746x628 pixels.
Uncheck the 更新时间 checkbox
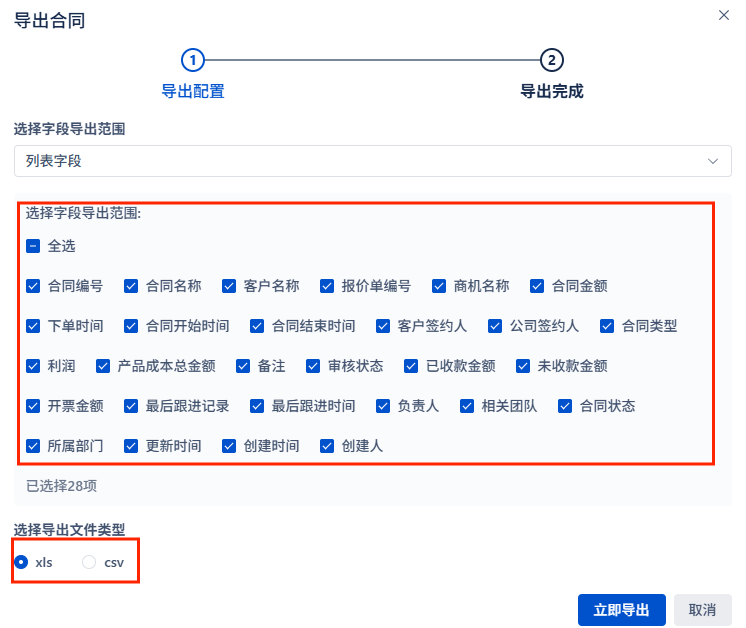[x=131, y=446]
